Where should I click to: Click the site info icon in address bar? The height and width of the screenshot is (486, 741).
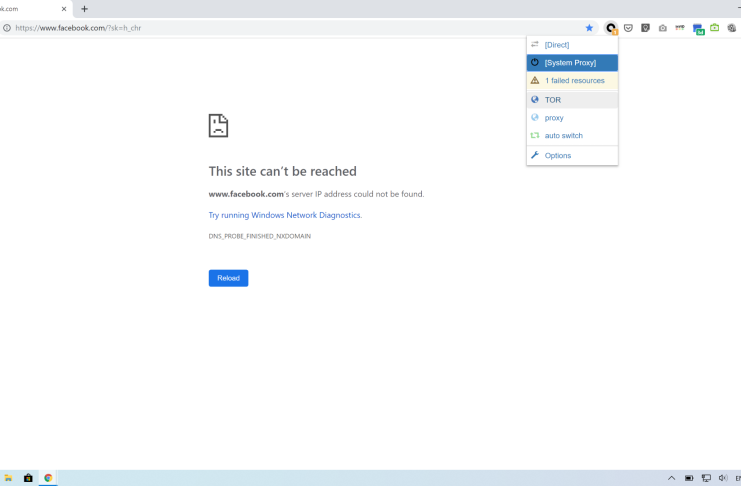click(x=7, y=28)
